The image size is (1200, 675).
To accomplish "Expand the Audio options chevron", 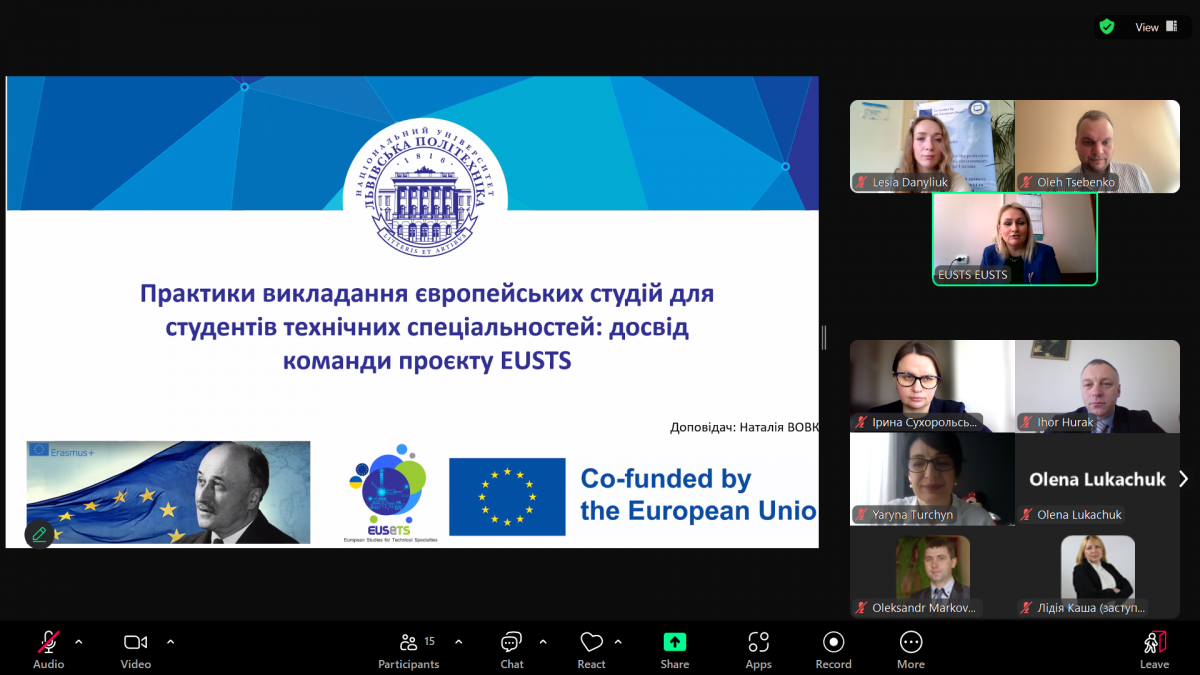I will click(79, 640).
